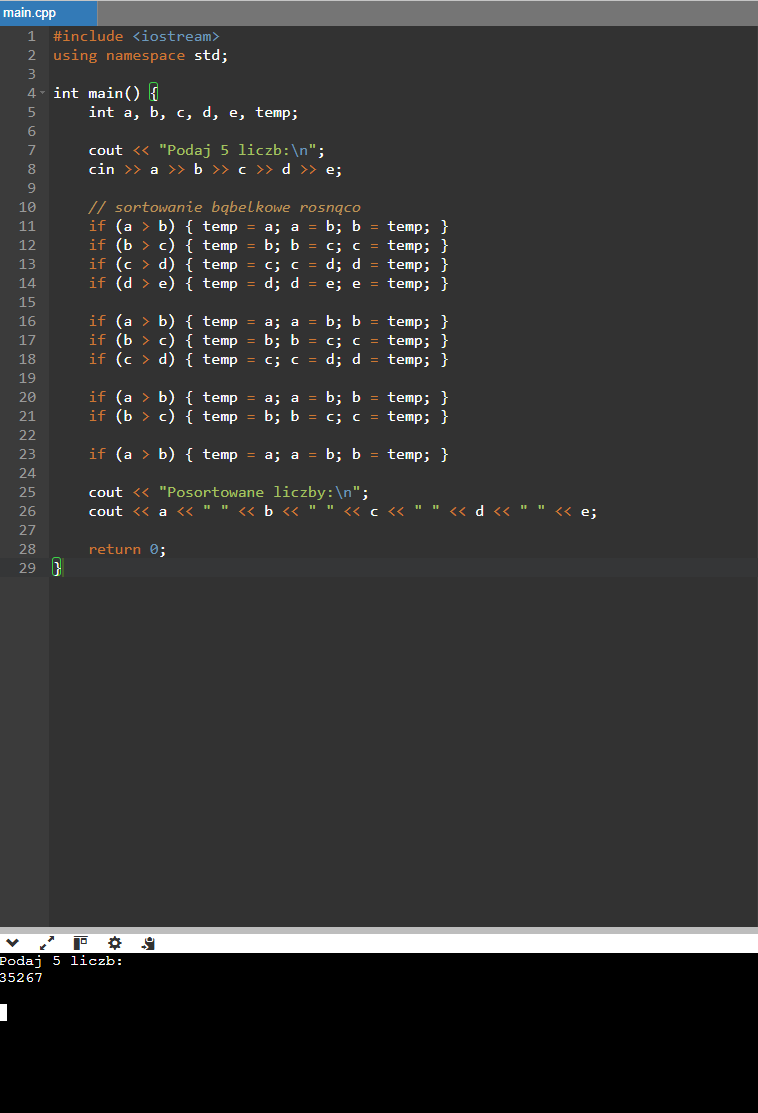Image resolution: width=758 pixels, height=1113 pixels.
Task: Click the iostream include directive
Action: pos(136,36)
